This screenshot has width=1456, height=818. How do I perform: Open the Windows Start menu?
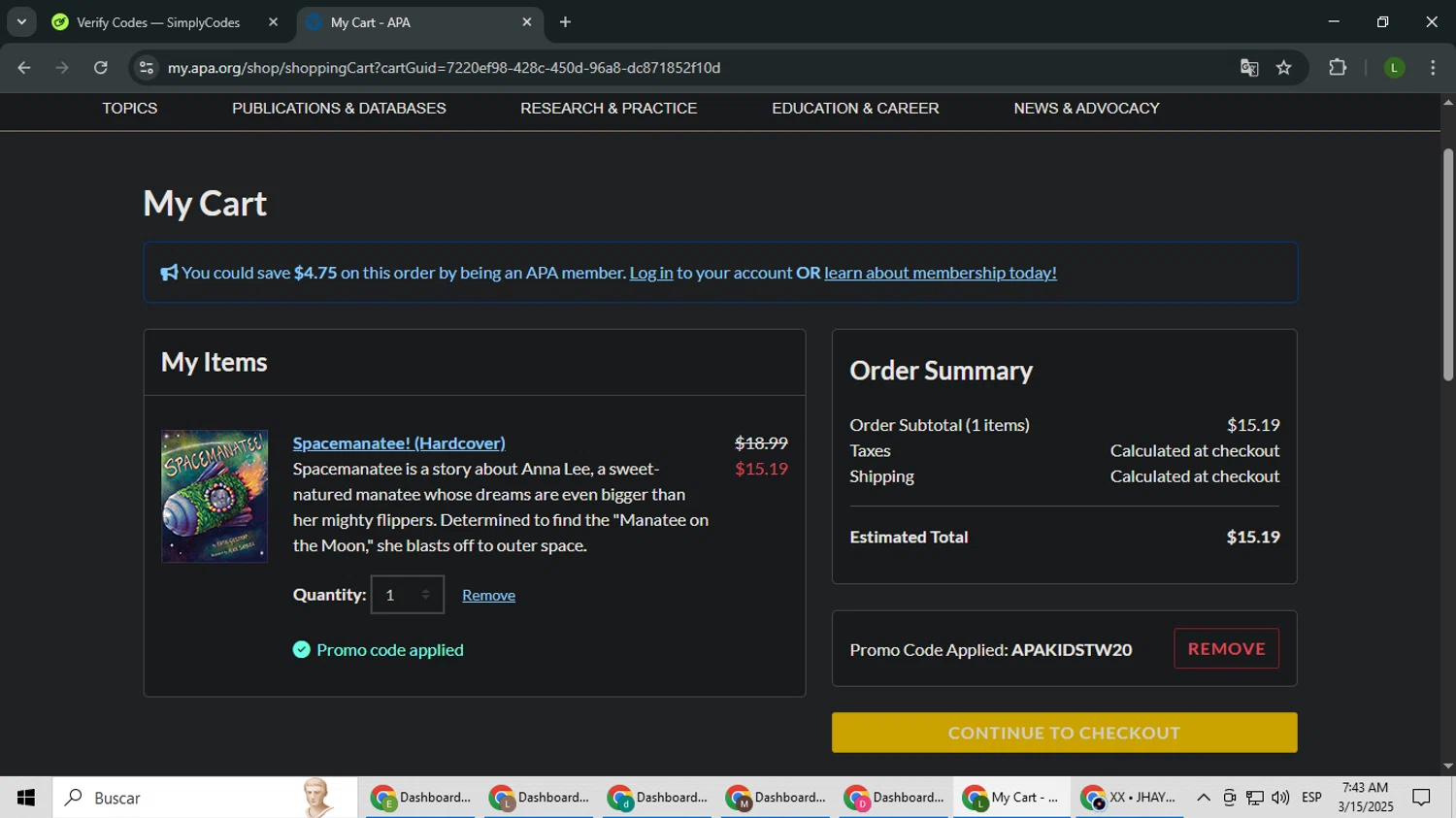point(26,798)
